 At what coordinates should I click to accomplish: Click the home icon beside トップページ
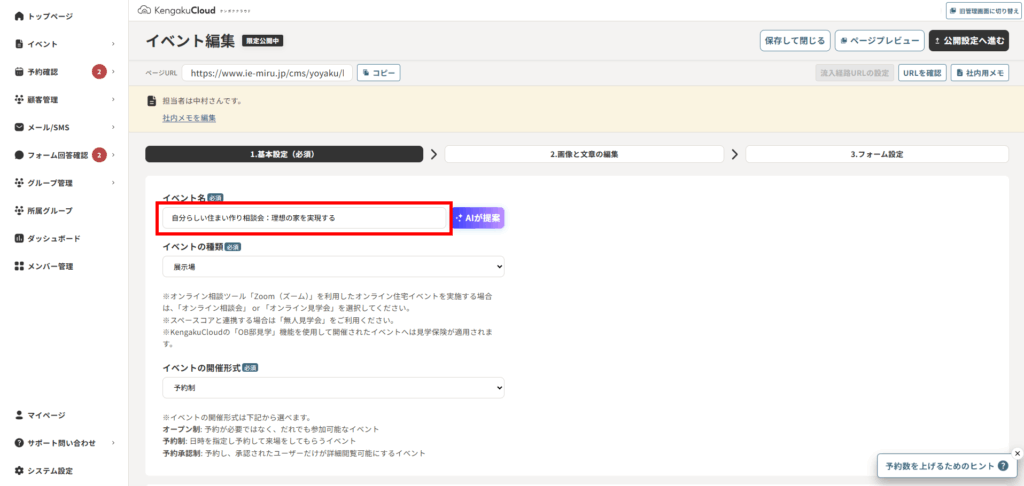pyautogui.click(x=19, y=17)
